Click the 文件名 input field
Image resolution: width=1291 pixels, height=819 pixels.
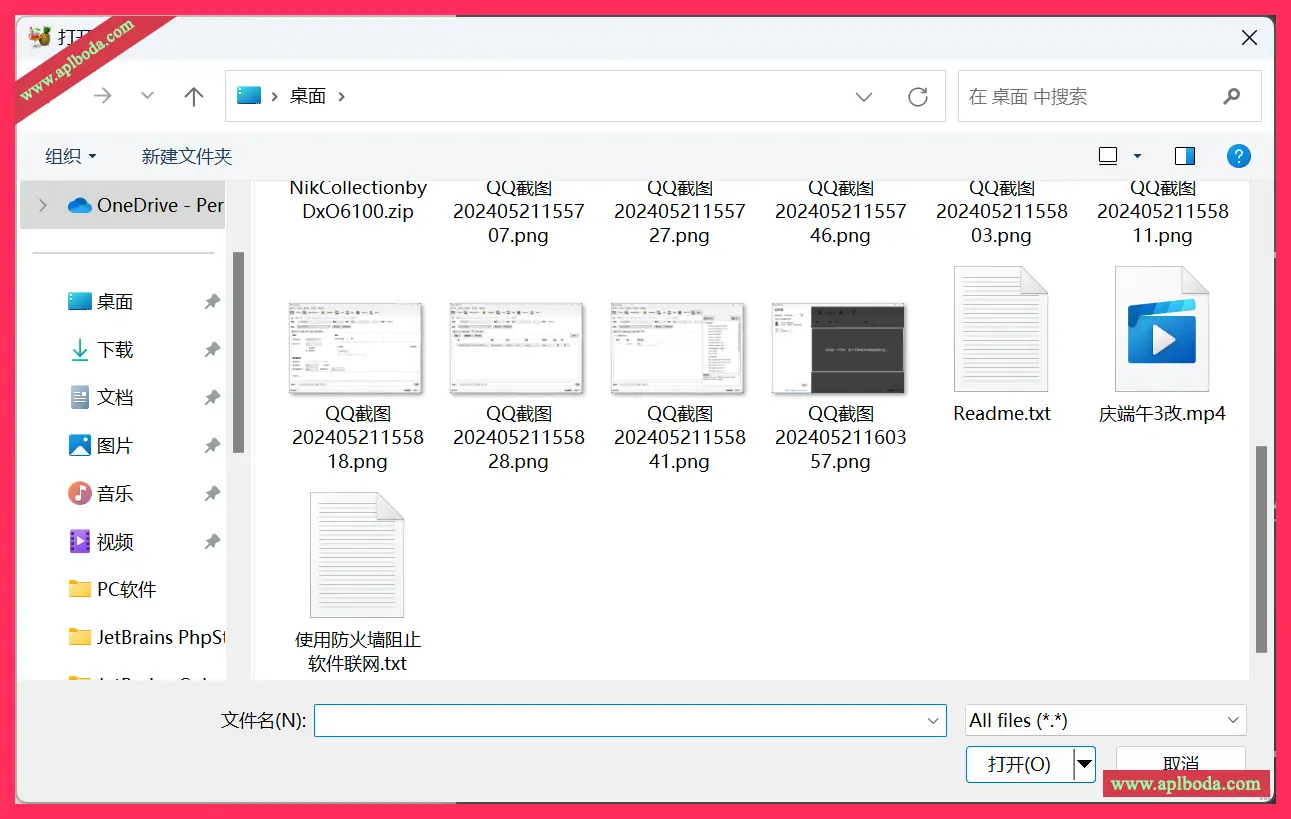620,720
